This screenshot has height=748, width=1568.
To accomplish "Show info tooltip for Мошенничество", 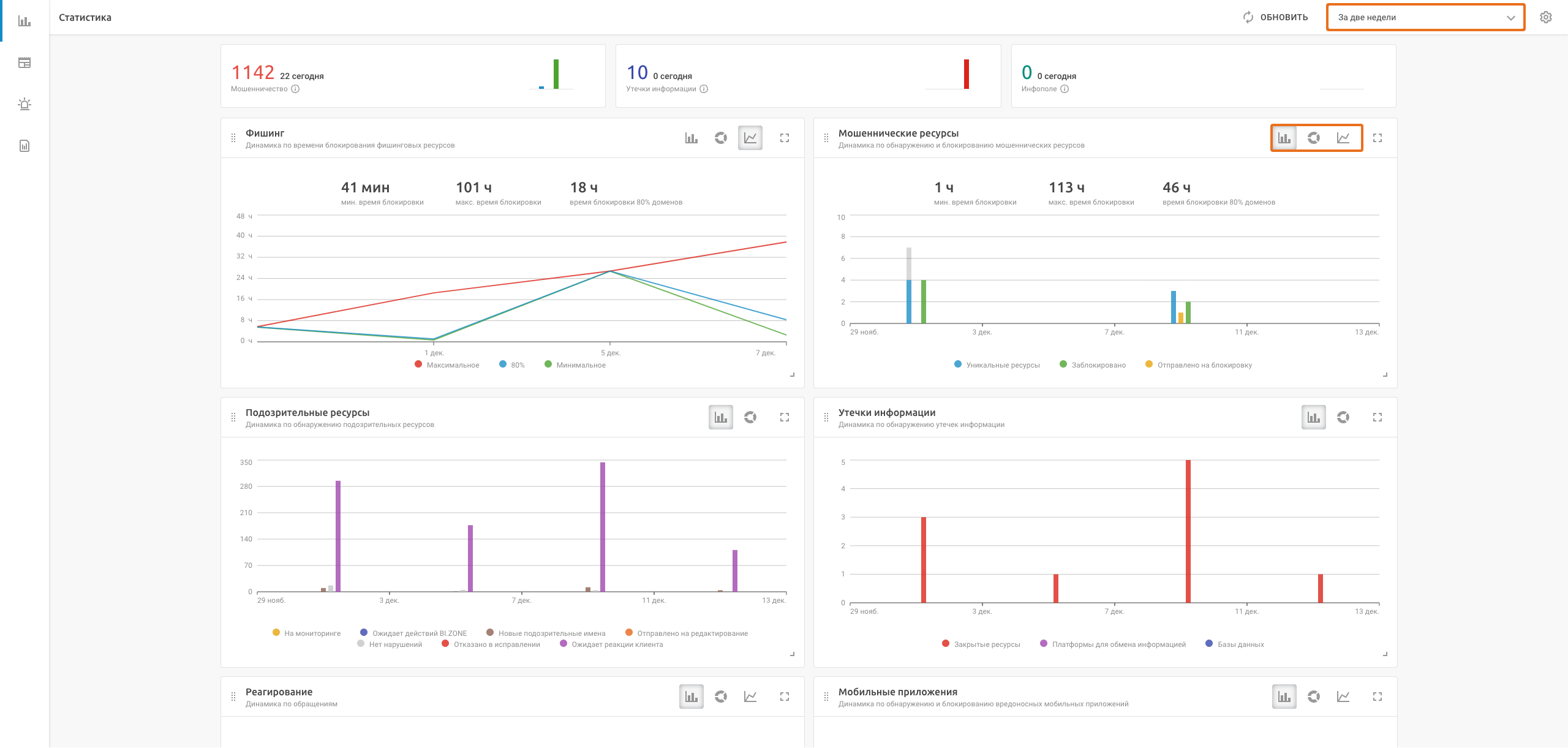I will pyautogui.click(x=295, y=89).
